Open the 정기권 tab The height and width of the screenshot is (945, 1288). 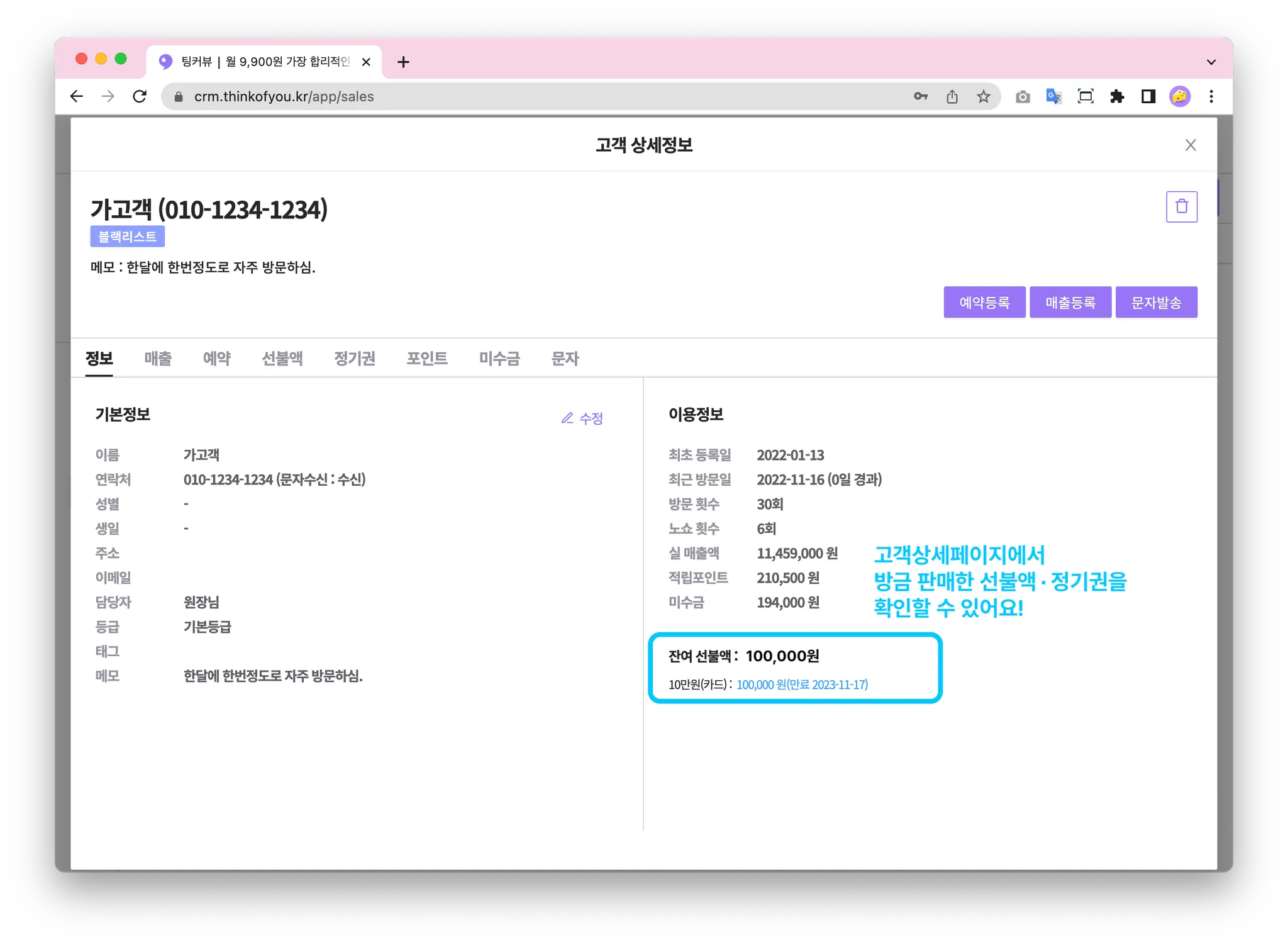pos(355,359)
